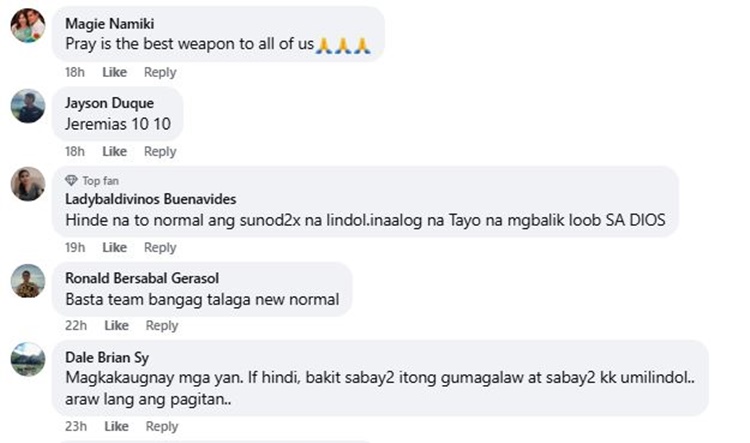Image resolution: width=750 pixels, height=443 pixels.
Task: Like the Jeremias 10 10 comment
Action: (114, 152)
